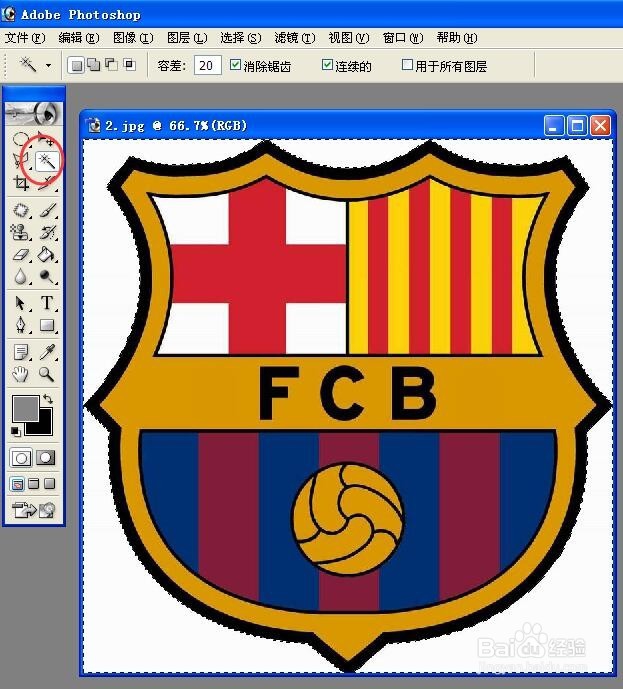The height and width of the screenshot is (689, 623).
Task: Select the Move tool
Action: tap(45, 139)
